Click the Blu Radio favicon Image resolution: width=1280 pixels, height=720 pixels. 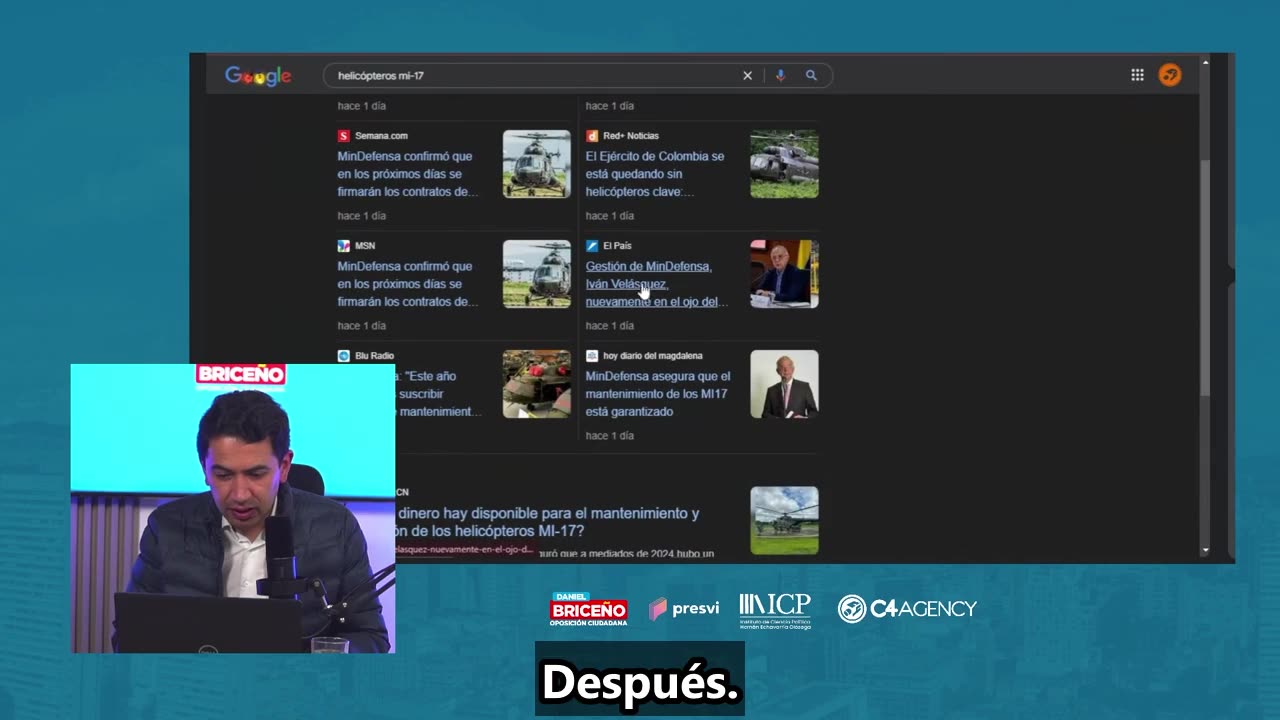coord(344,356)
